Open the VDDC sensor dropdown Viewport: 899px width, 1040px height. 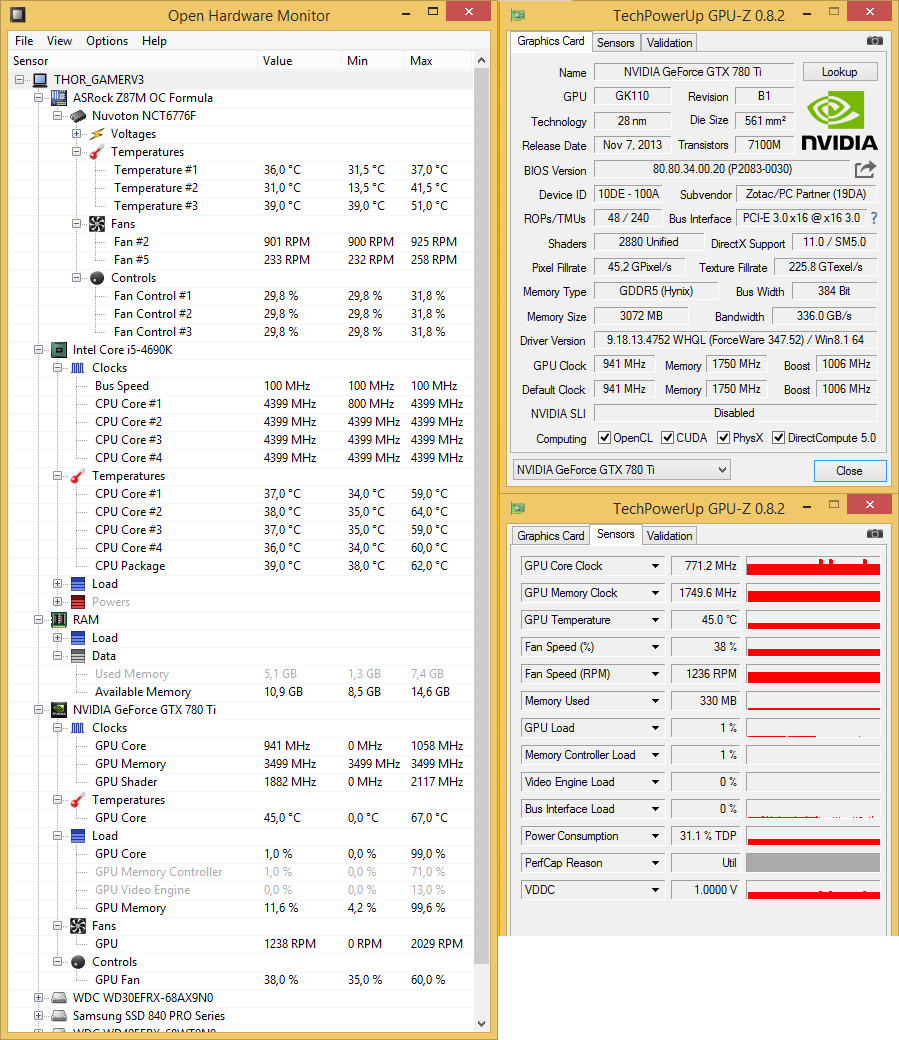point(655,890)
